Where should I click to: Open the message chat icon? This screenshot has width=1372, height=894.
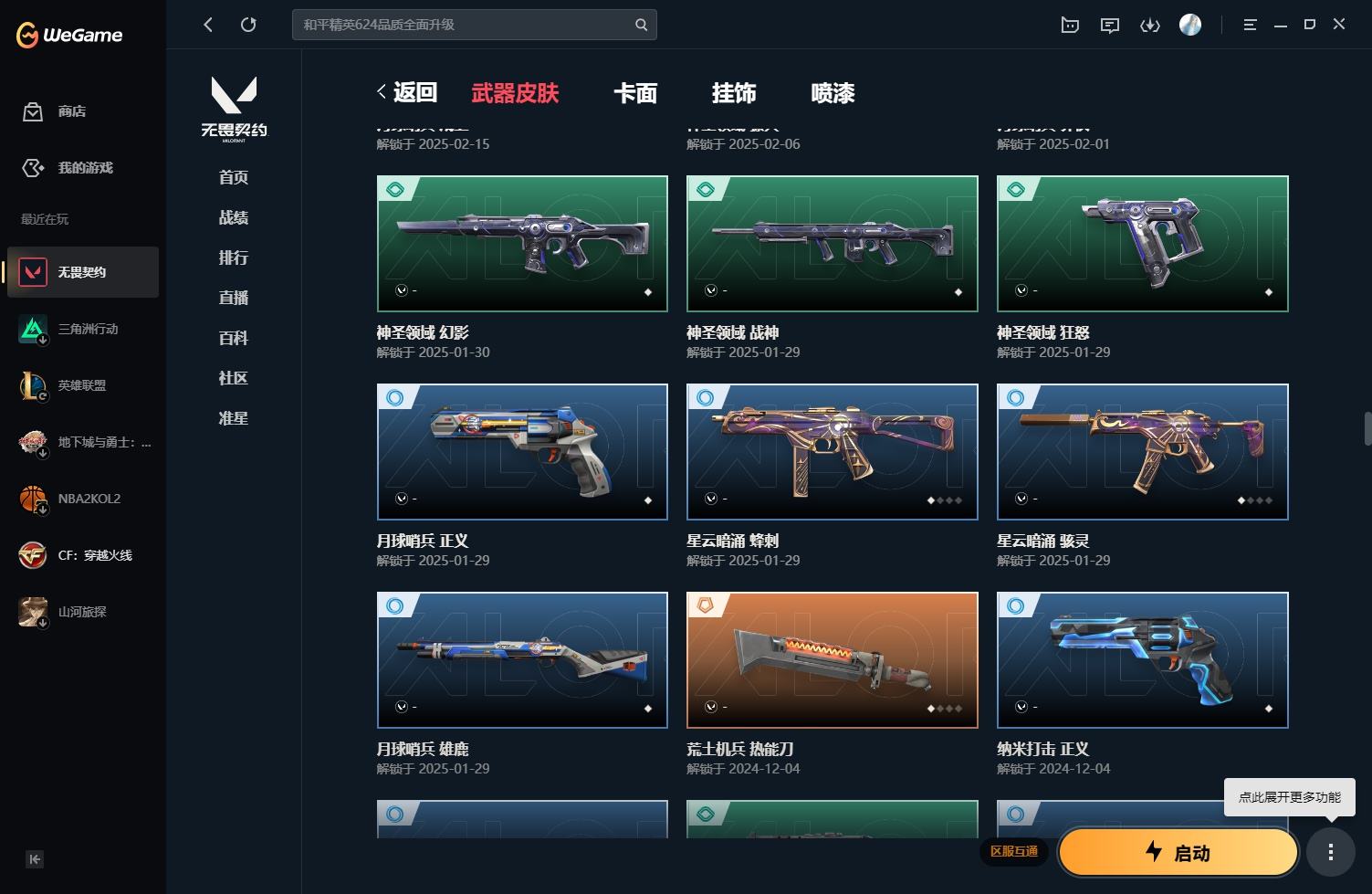pos(1110,25)
